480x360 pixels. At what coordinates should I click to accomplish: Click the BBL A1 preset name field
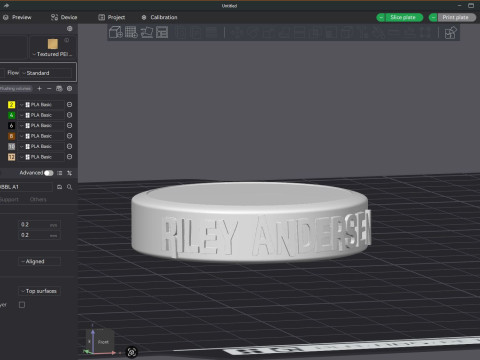coord(26,187)
